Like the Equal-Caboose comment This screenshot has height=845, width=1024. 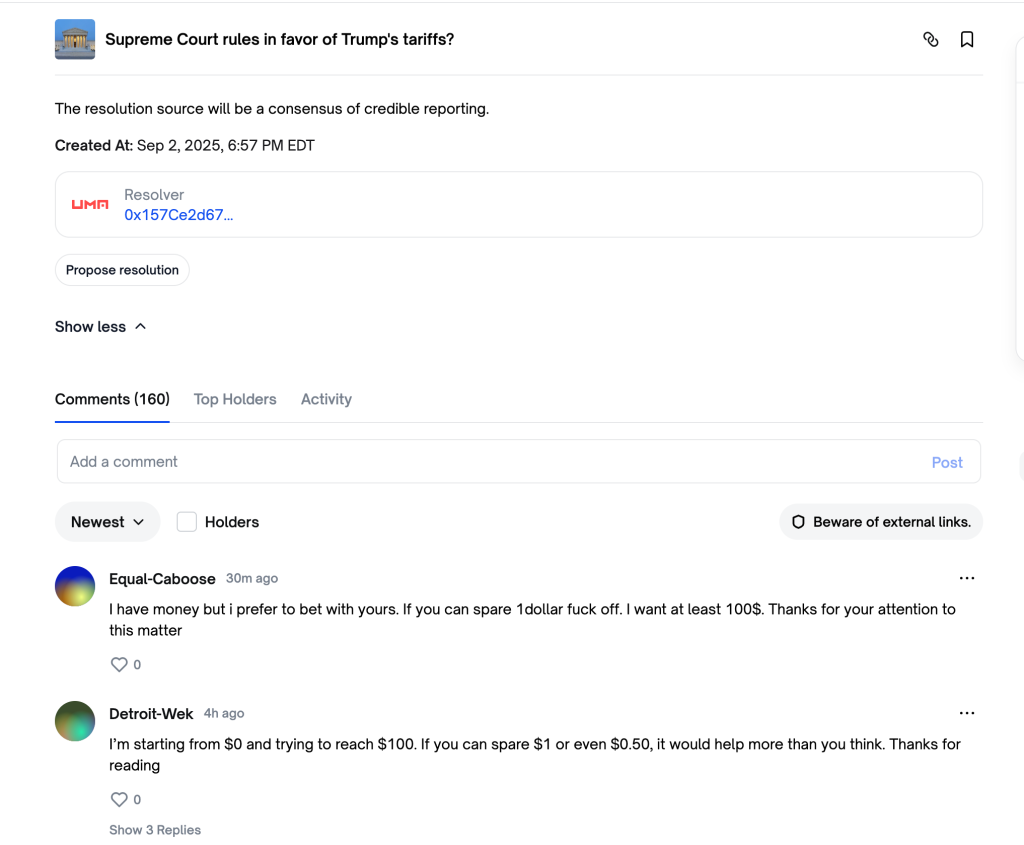tap(120, 664)
